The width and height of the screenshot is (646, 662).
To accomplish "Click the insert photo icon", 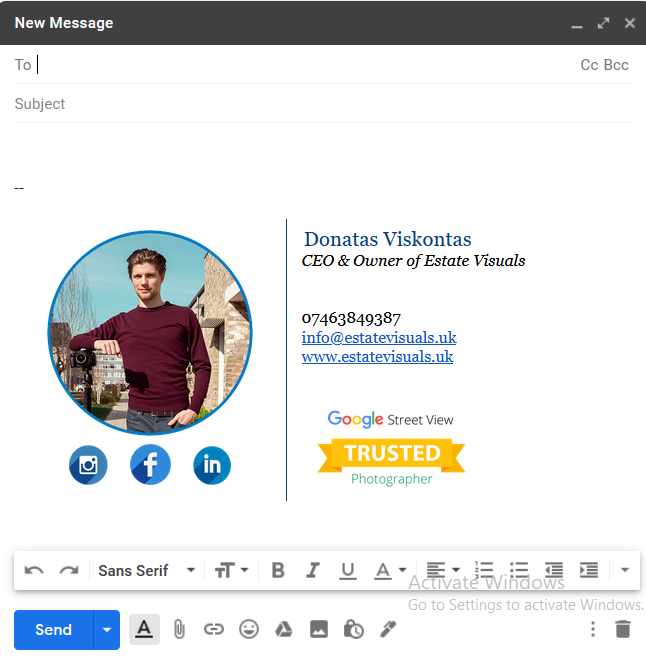I will click(x=319, y=629).
